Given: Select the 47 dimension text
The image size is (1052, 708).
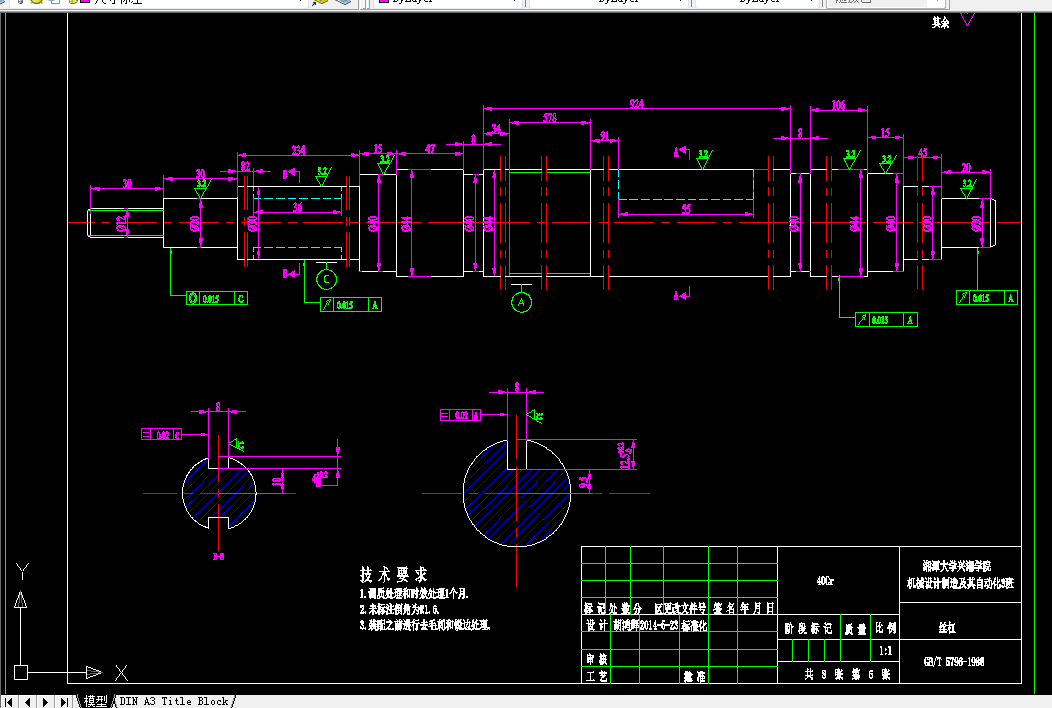Looking at the screenshot, I should pyautogui.click(x=430, y=148).
